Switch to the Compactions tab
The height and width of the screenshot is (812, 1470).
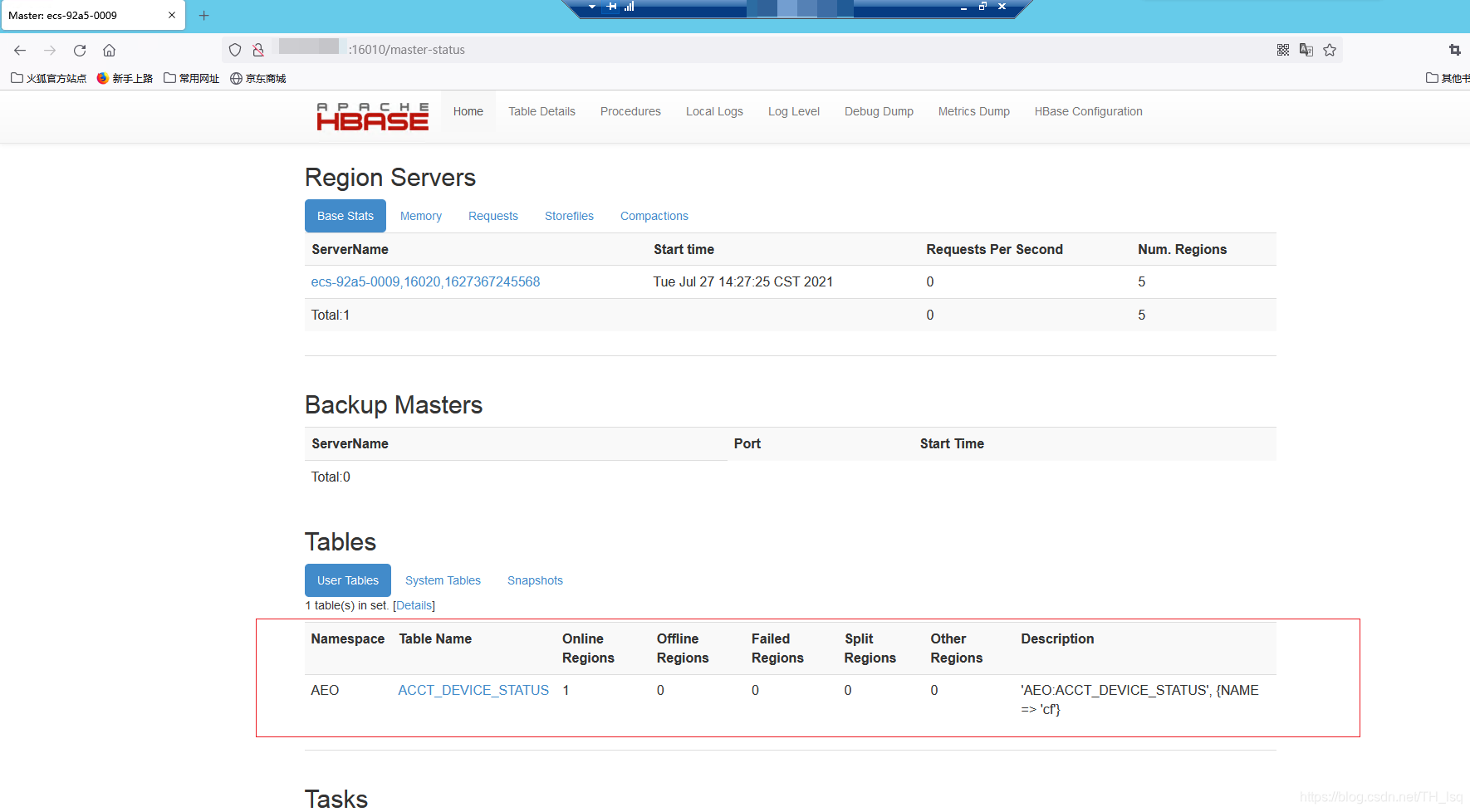click(x=654, y=216)
